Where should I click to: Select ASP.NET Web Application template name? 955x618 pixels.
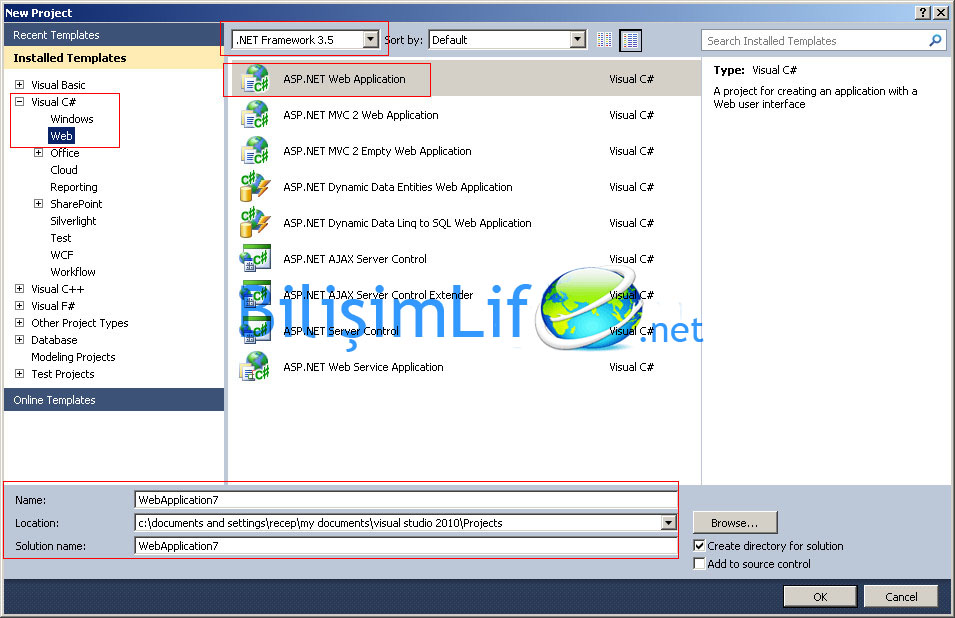(x=344, y=79)
